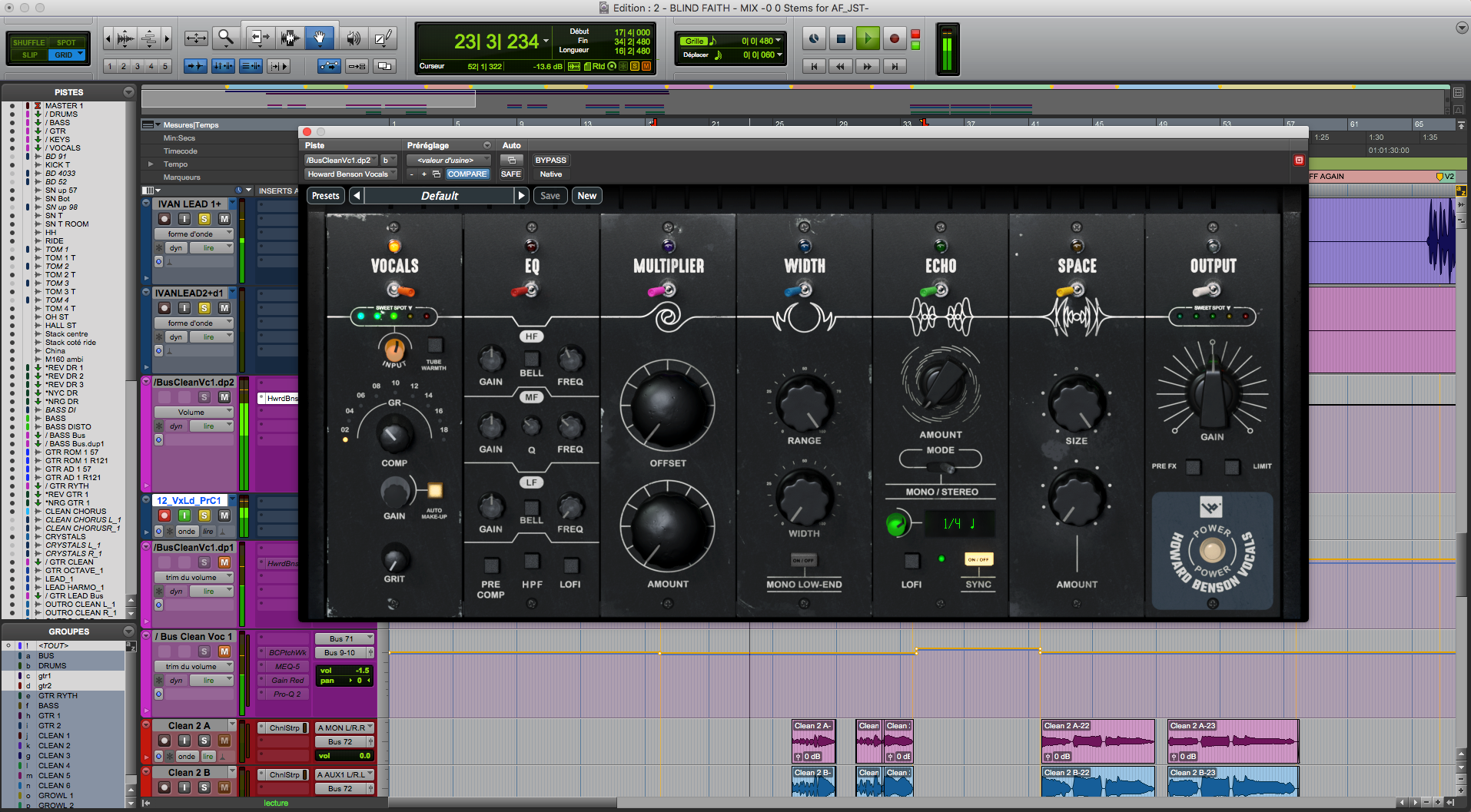Open the Bus 71 output selector on Bus Clean Voc 1
This screenshot has height=812, width=1471.
click(344, 638)
